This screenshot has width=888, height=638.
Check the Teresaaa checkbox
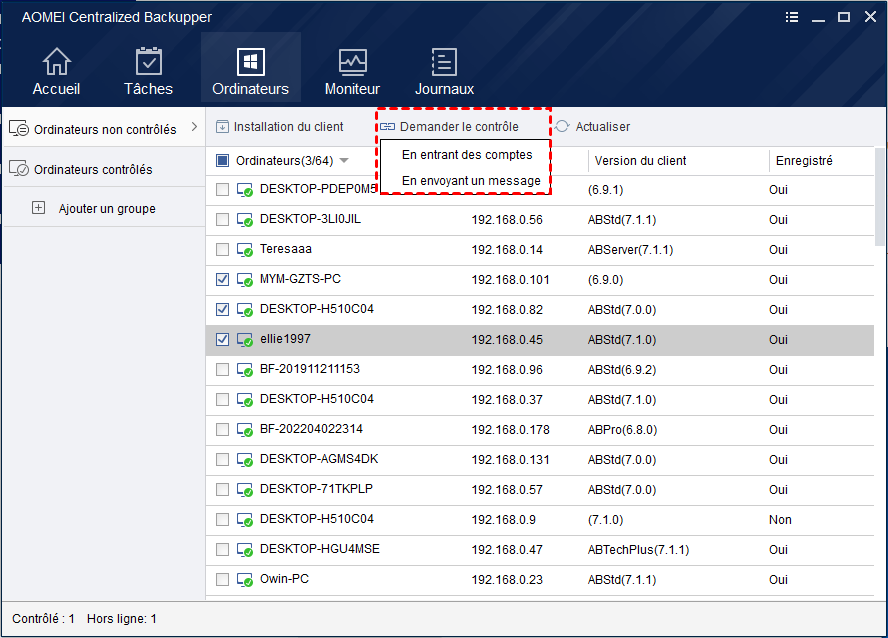click(x=223, y=250)
